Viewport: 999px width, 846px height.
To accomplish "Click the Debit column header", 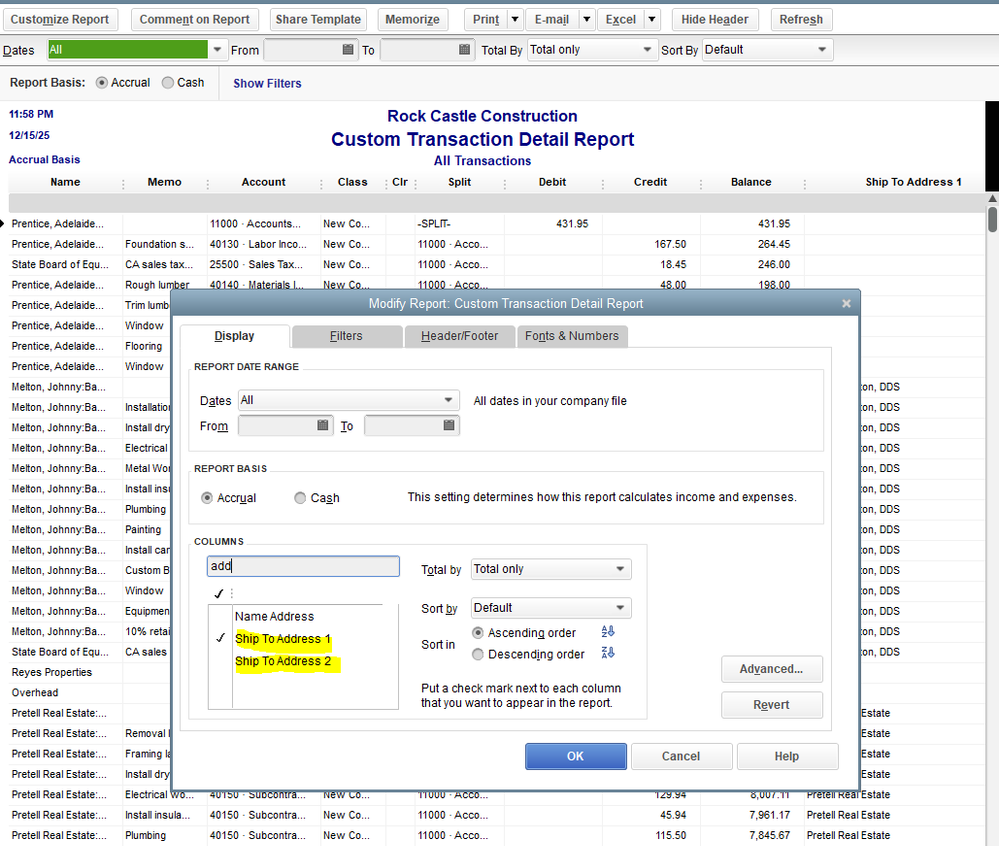I will (x=552, y=182).
